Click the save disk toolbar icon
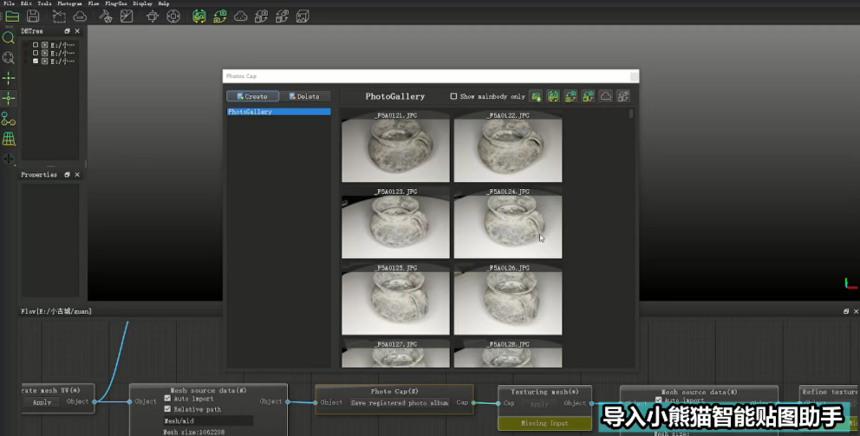Viewport: 860px width, 436px height. [33, 16]
